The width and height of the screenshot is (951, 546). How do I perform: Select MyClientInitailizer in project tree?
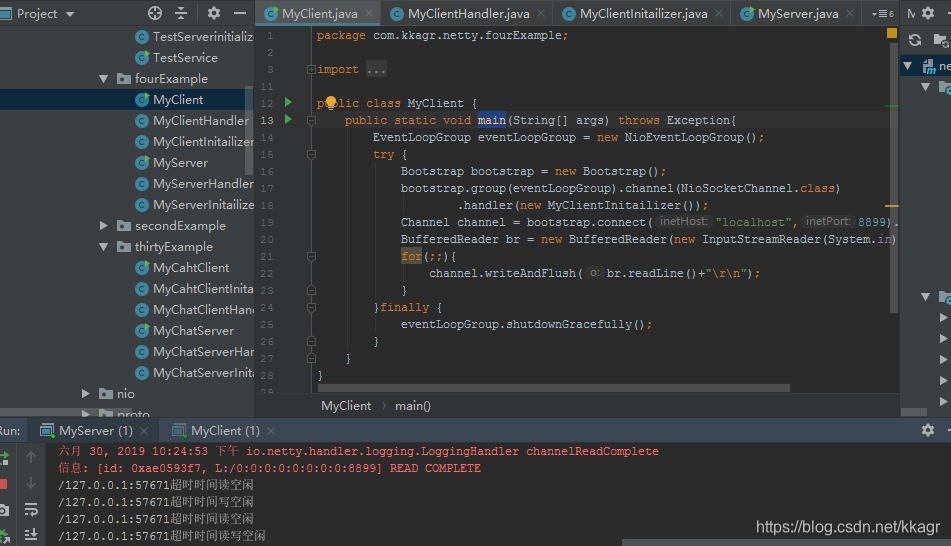[194, 141]
